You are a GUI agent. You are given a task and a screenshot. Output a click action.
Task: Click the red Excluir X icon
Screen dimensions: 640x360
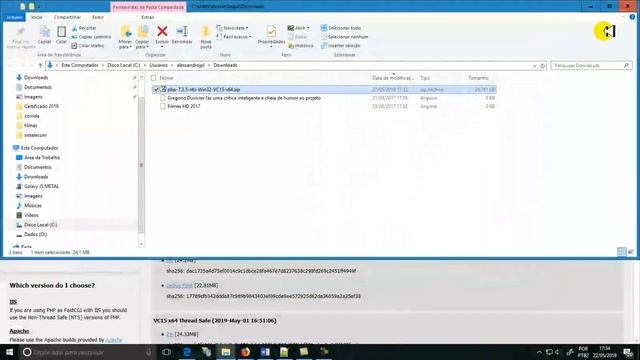point(162,31)
